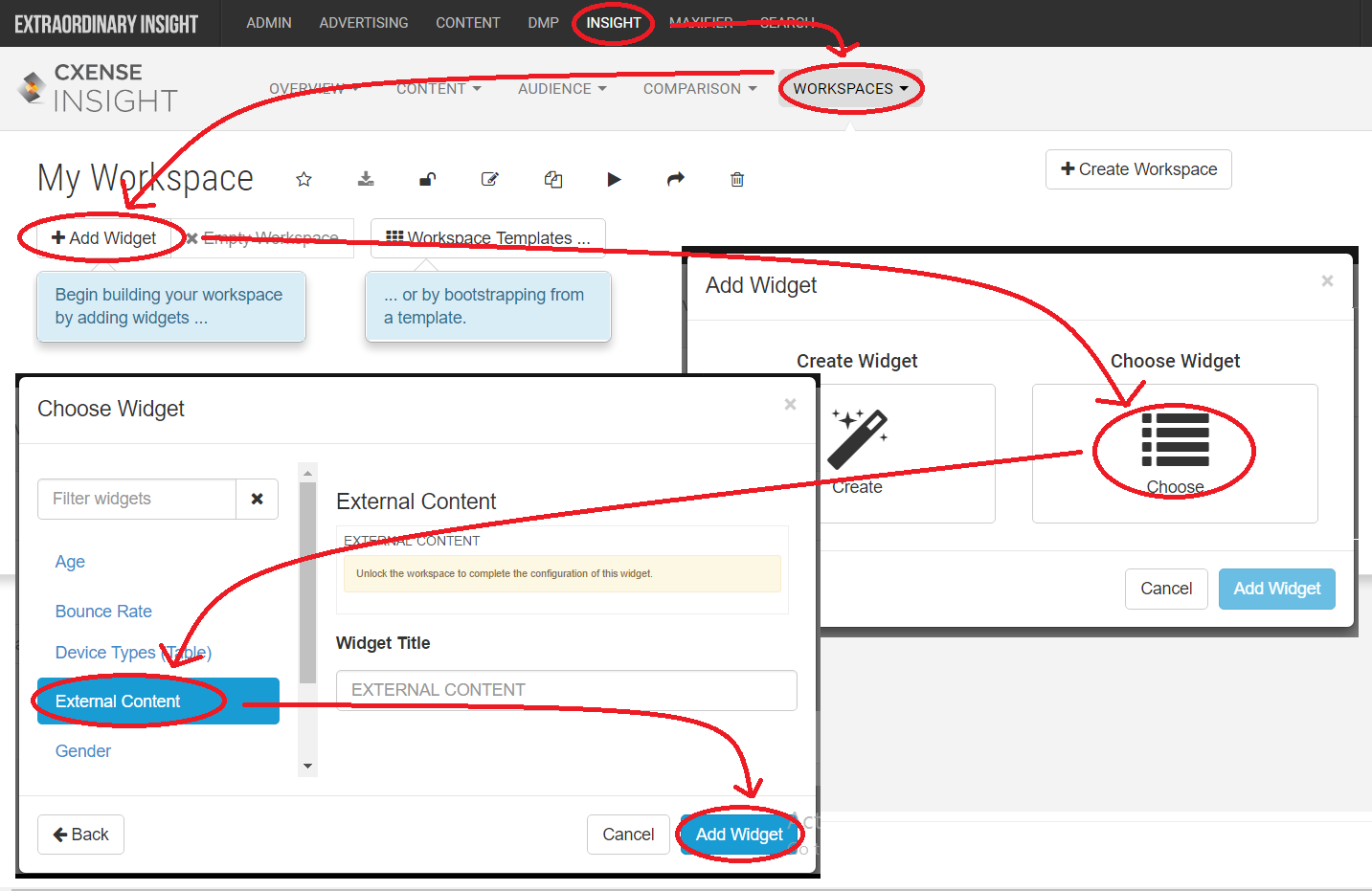
Task: Cancel the Add Widget dialog
Action: coord(1166,589)
